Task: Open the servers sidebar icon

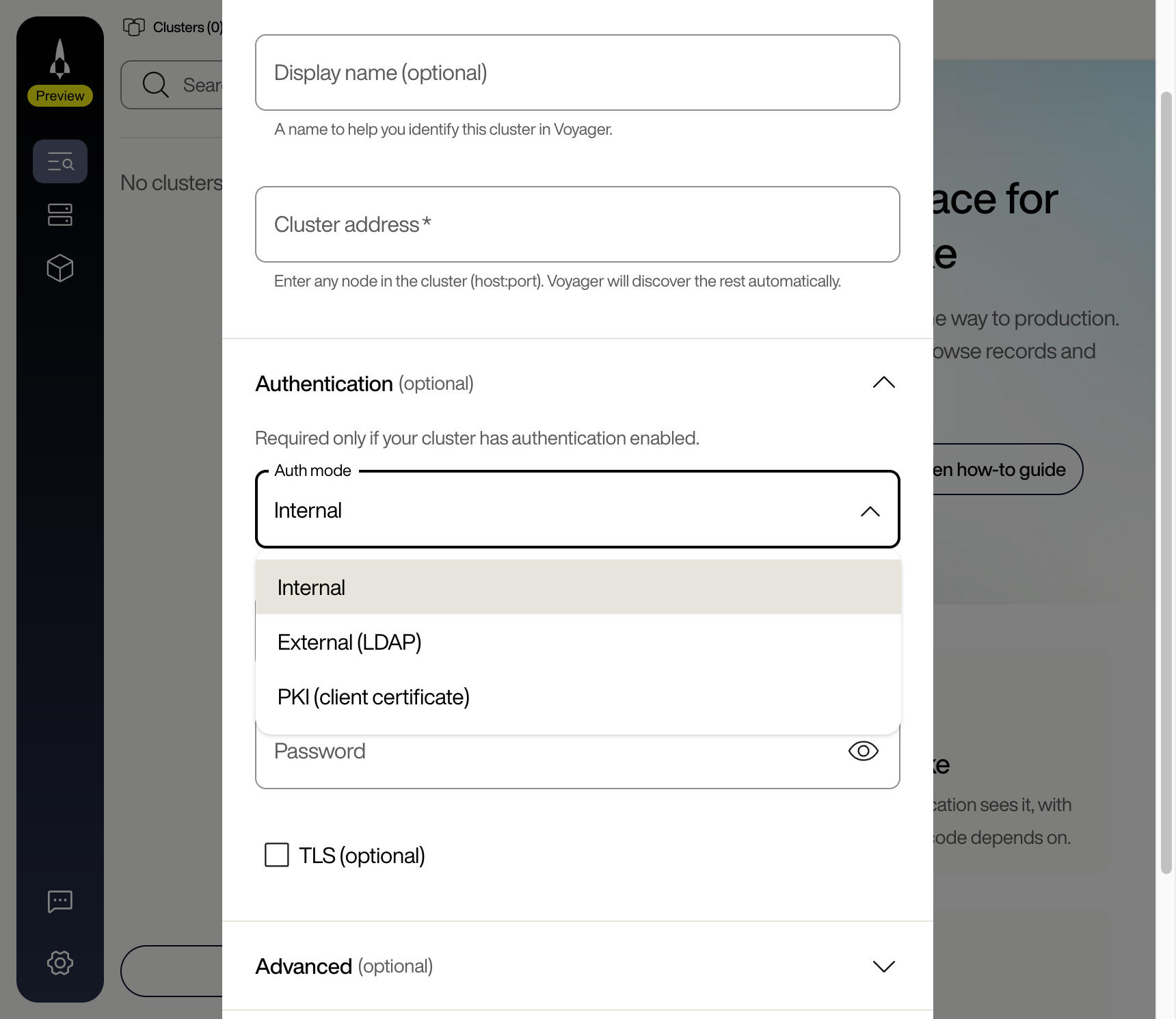Action: pos(60,215)
